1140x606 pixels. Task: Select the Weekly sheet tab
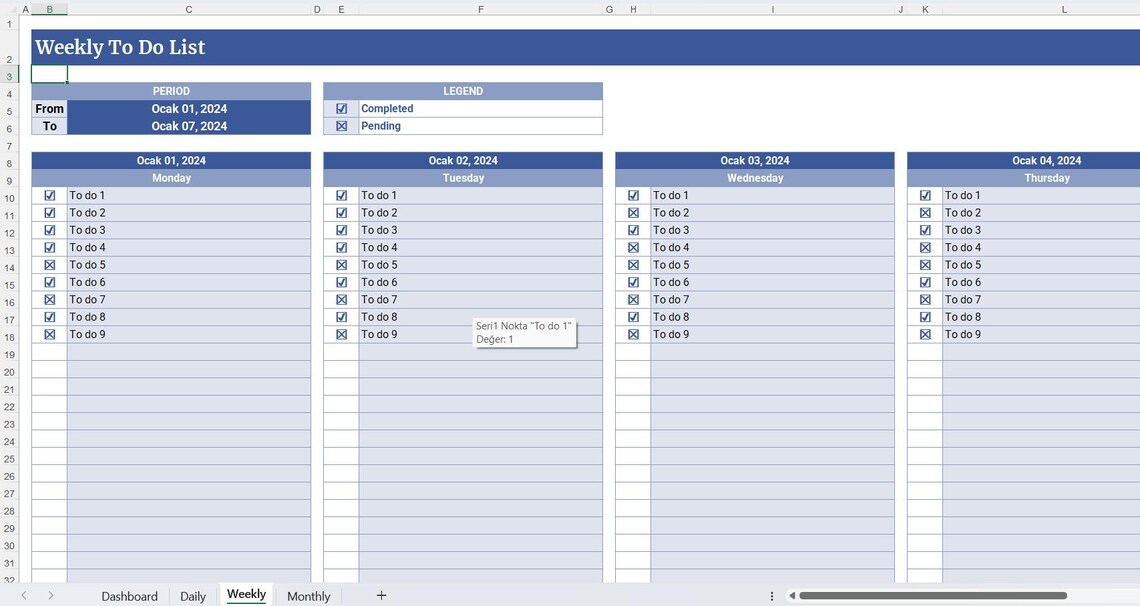click(246, 595)
